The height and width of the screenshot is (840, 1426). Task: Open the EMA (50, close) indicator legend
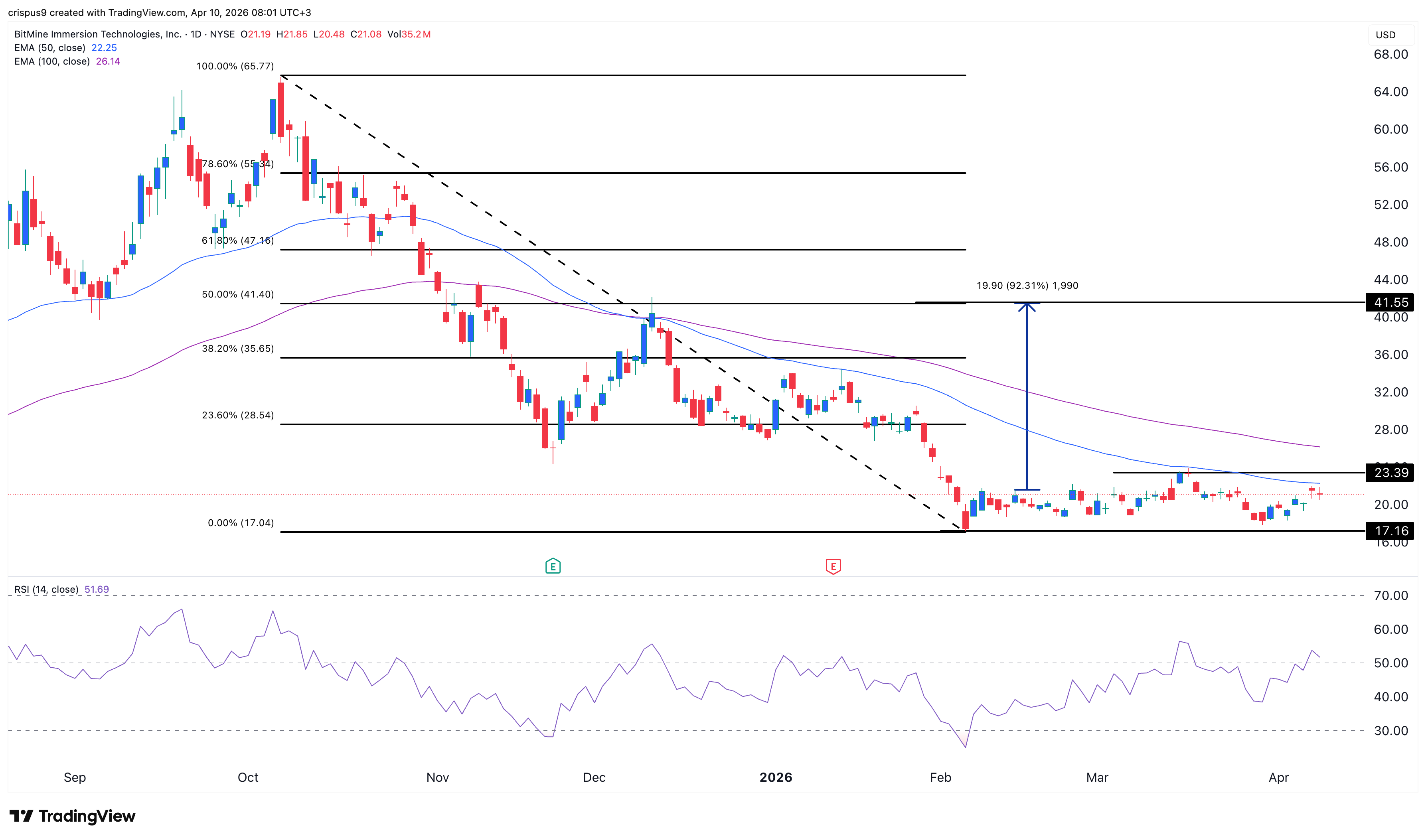coord(50,48)
